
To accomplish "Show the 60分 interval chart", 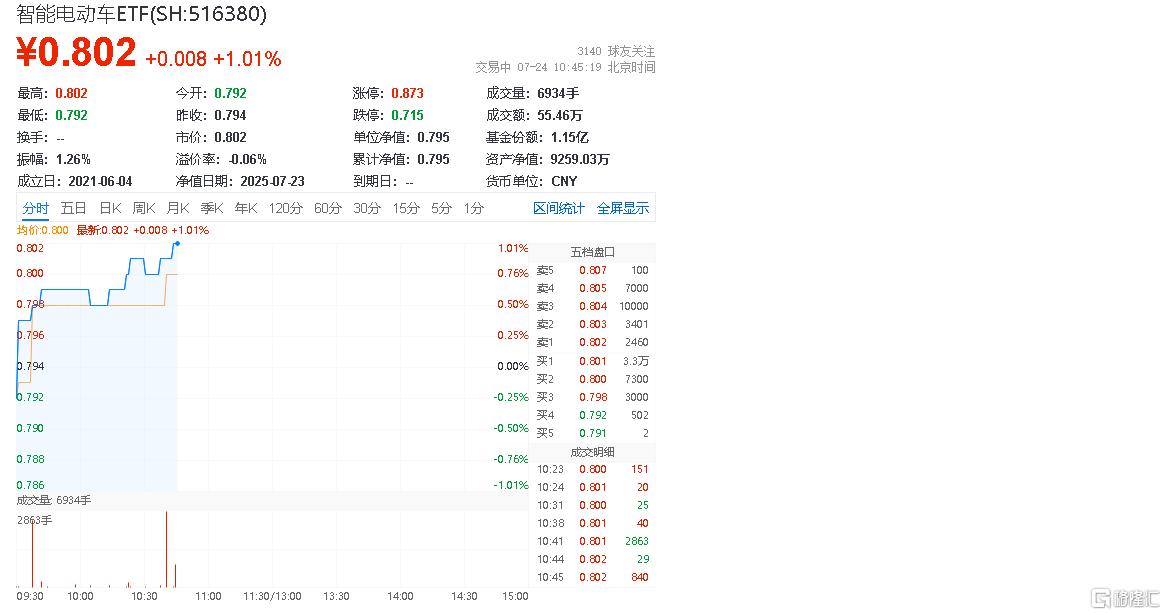I will pyautogui.click(x=327, y=208).
